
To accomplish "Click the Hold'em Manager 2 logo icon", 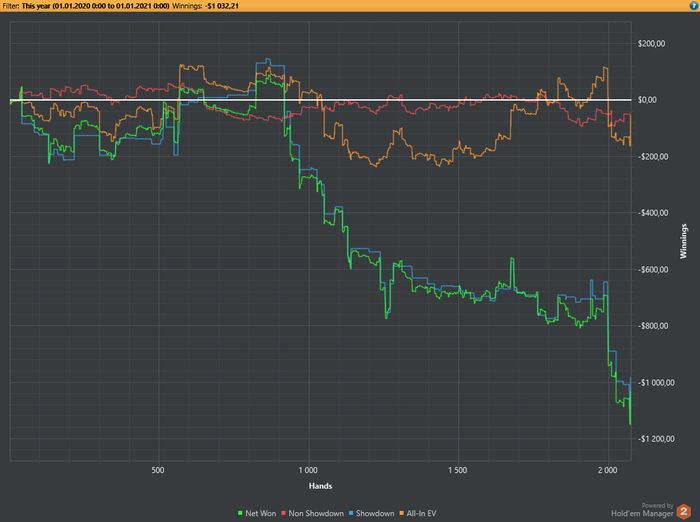I will pyautogui.click(x=683, y=512).
